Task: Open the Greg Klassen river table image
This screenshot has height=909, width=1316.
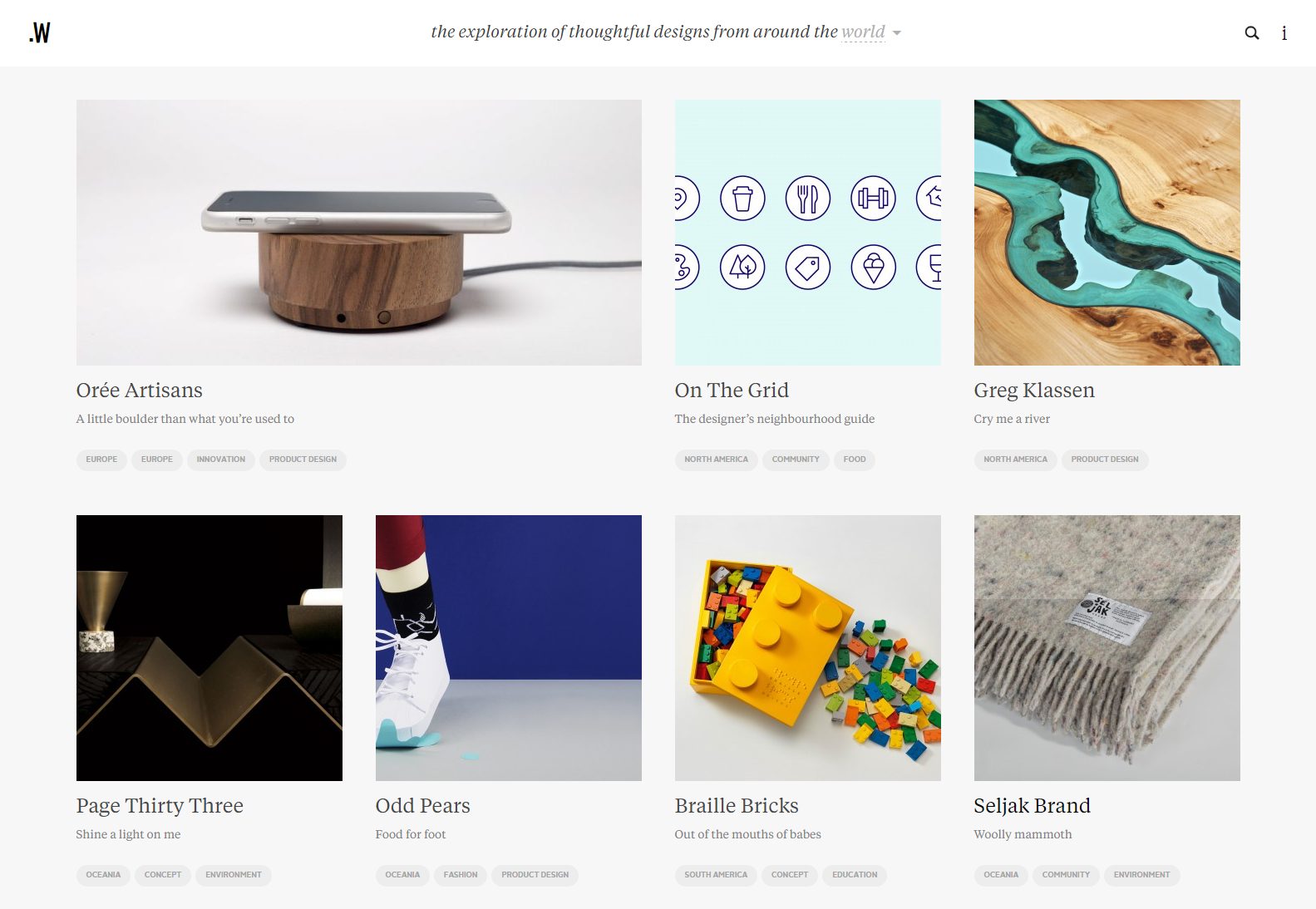Action: coord(1107,233)
